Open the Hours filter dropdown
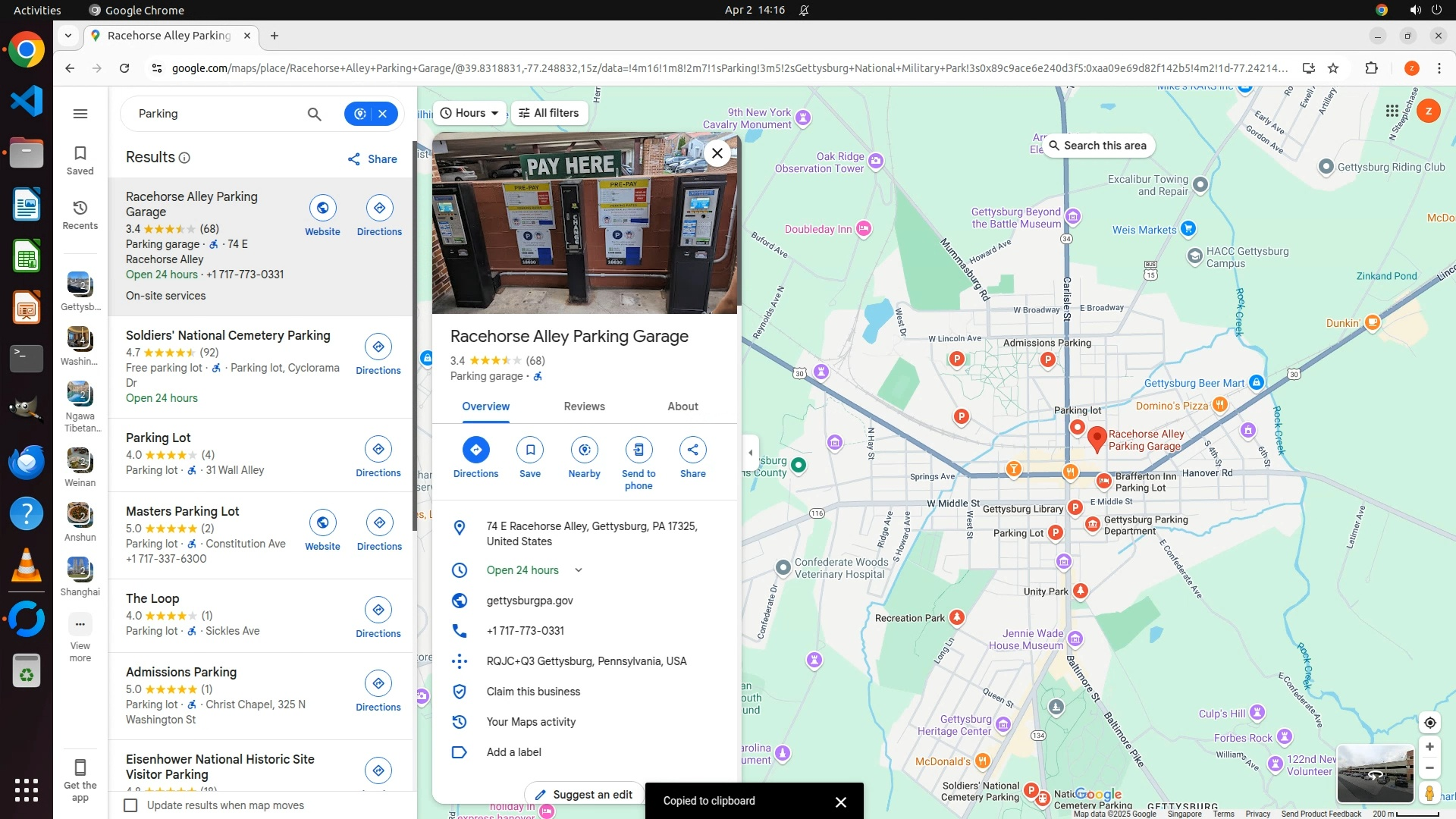Viewport: 1456px width, 819px height. pos(469,113)
